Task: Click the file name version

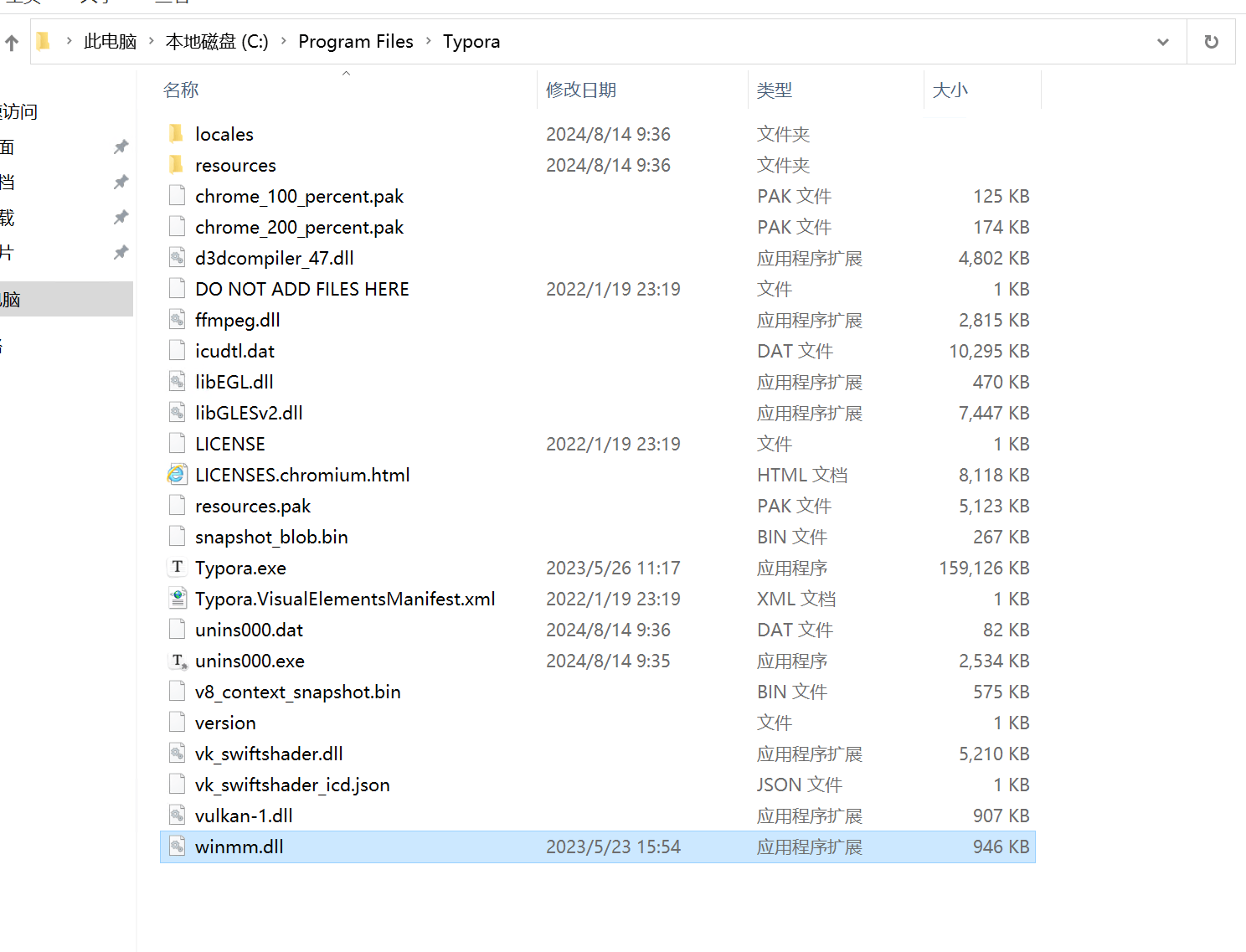Action: [x=225, y=723]
